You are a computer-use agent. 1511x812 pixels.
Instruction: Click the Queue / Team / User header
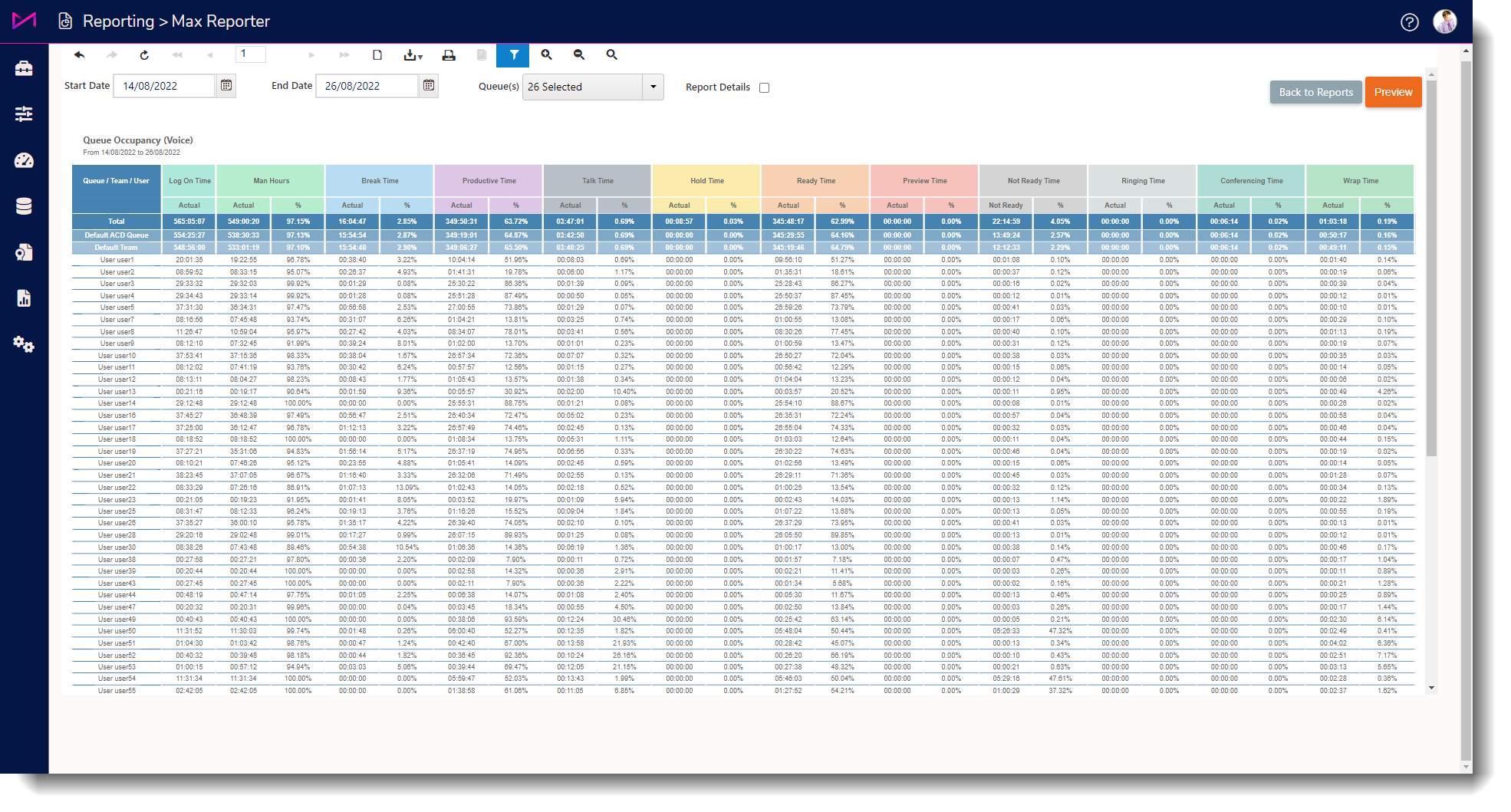coord(117,181)
